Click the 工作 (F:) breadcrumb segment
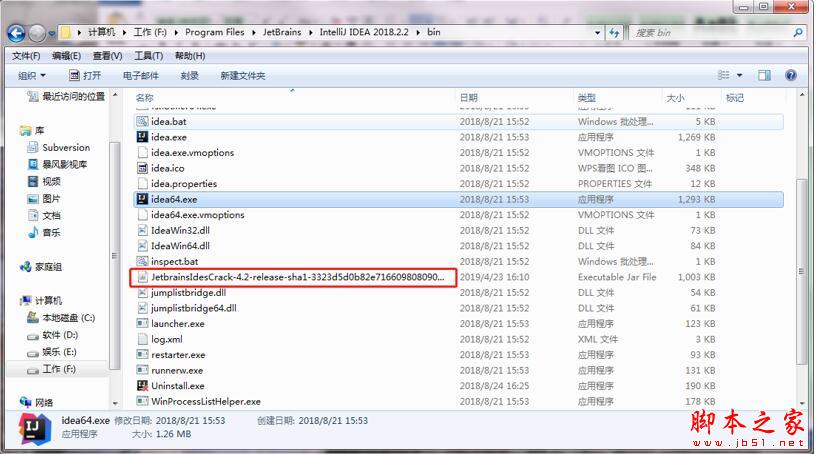This screenshot has width=816, height=454. pos(150,32)
